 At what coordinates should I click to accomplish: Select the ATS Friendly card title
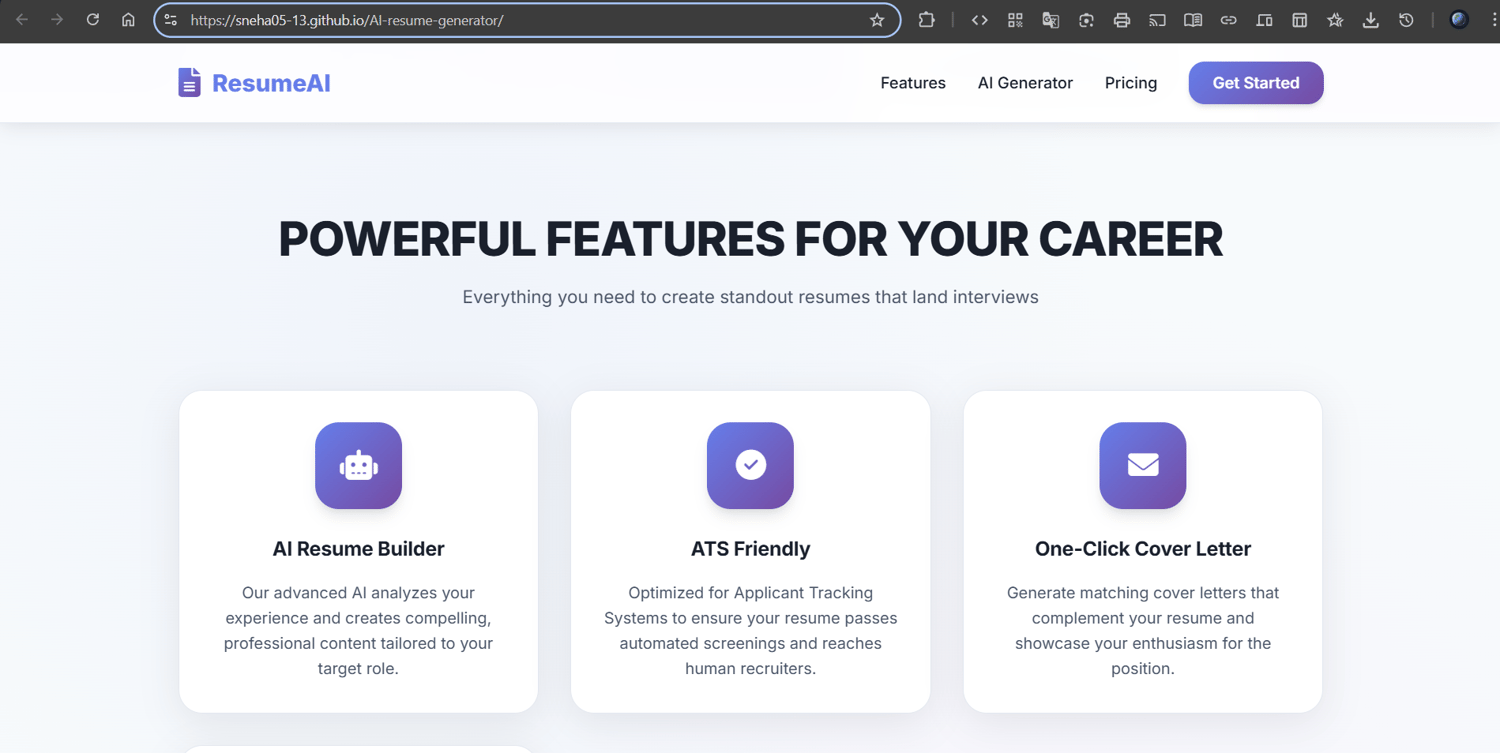click(750, 549)
